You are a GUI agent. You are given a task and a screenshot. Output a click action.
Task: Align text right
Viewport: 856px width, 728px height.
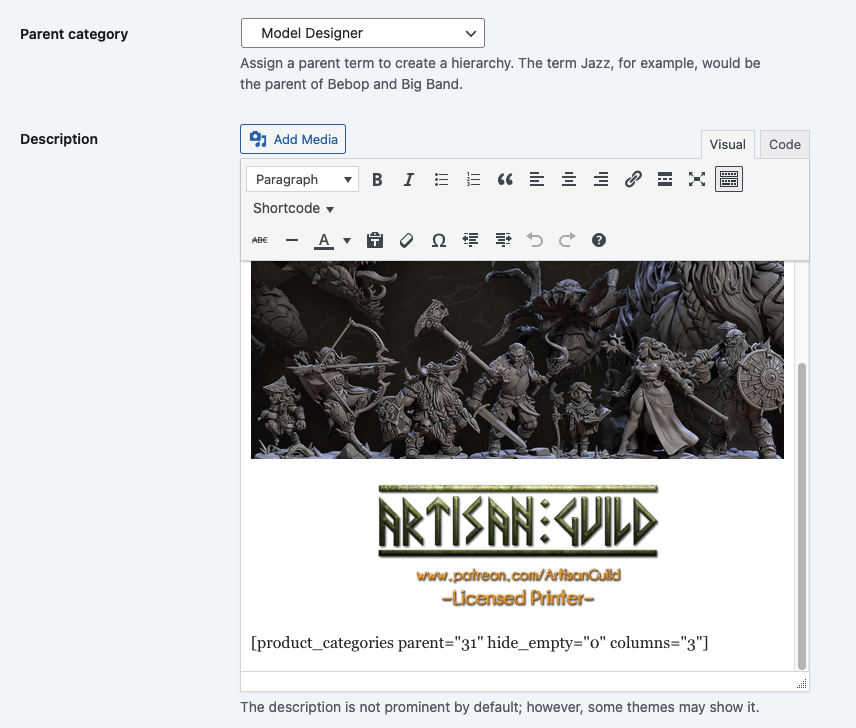601,180
